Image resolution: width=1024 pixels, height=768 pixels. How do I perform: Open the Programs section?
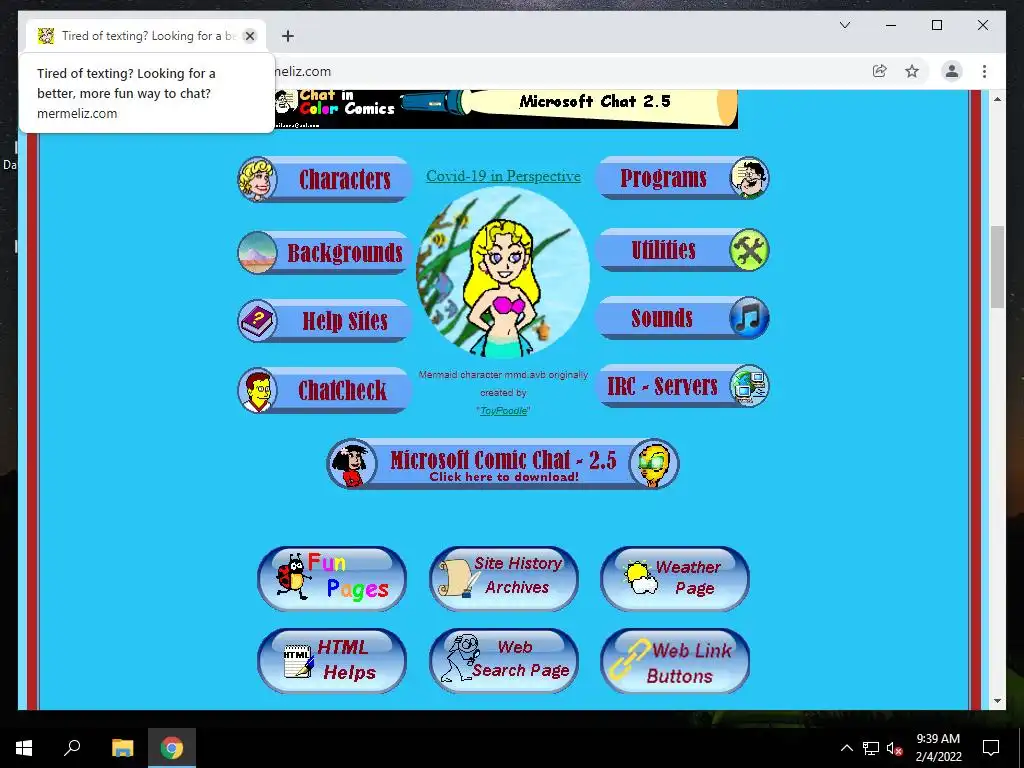click(683, 178)
